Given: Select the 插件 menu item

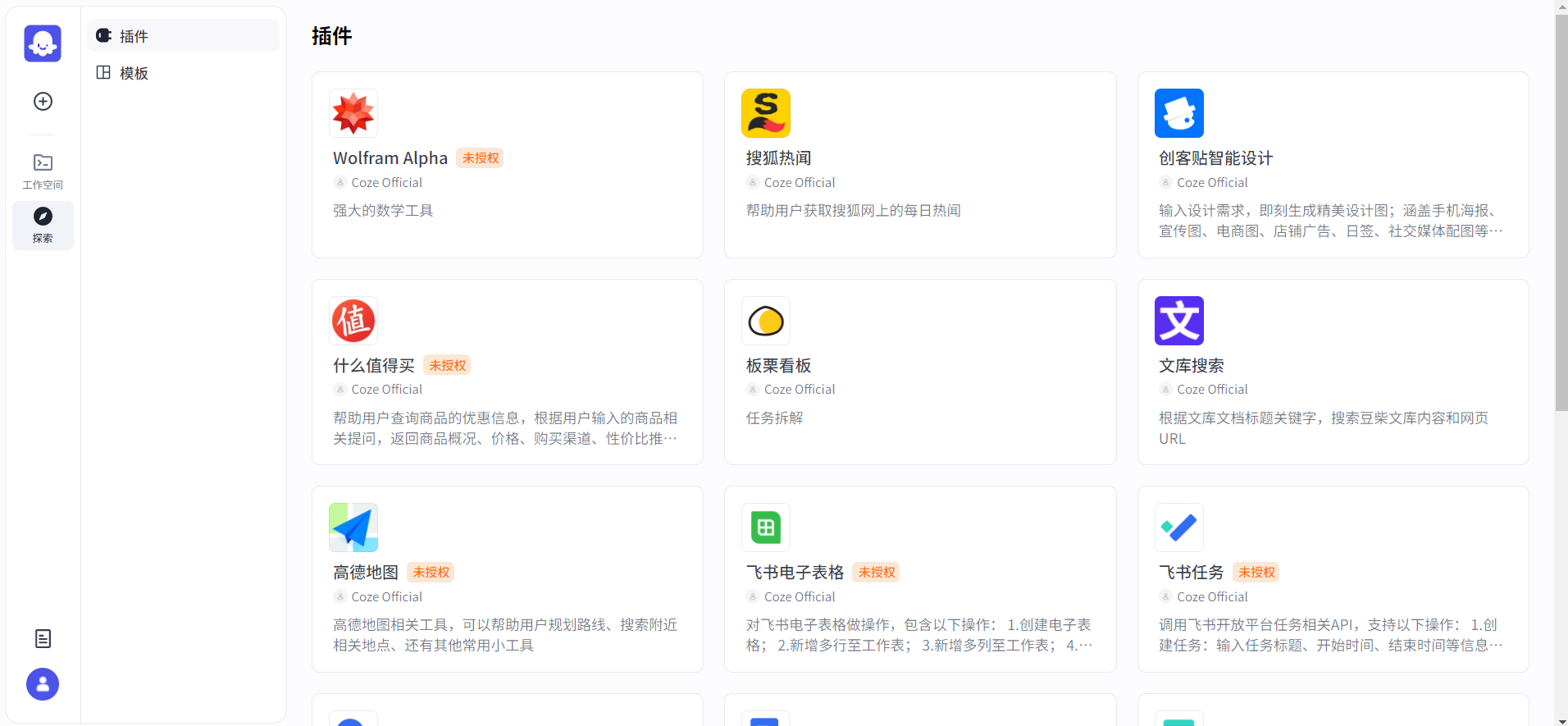Looking at the screenshot, I should point(183,35).
